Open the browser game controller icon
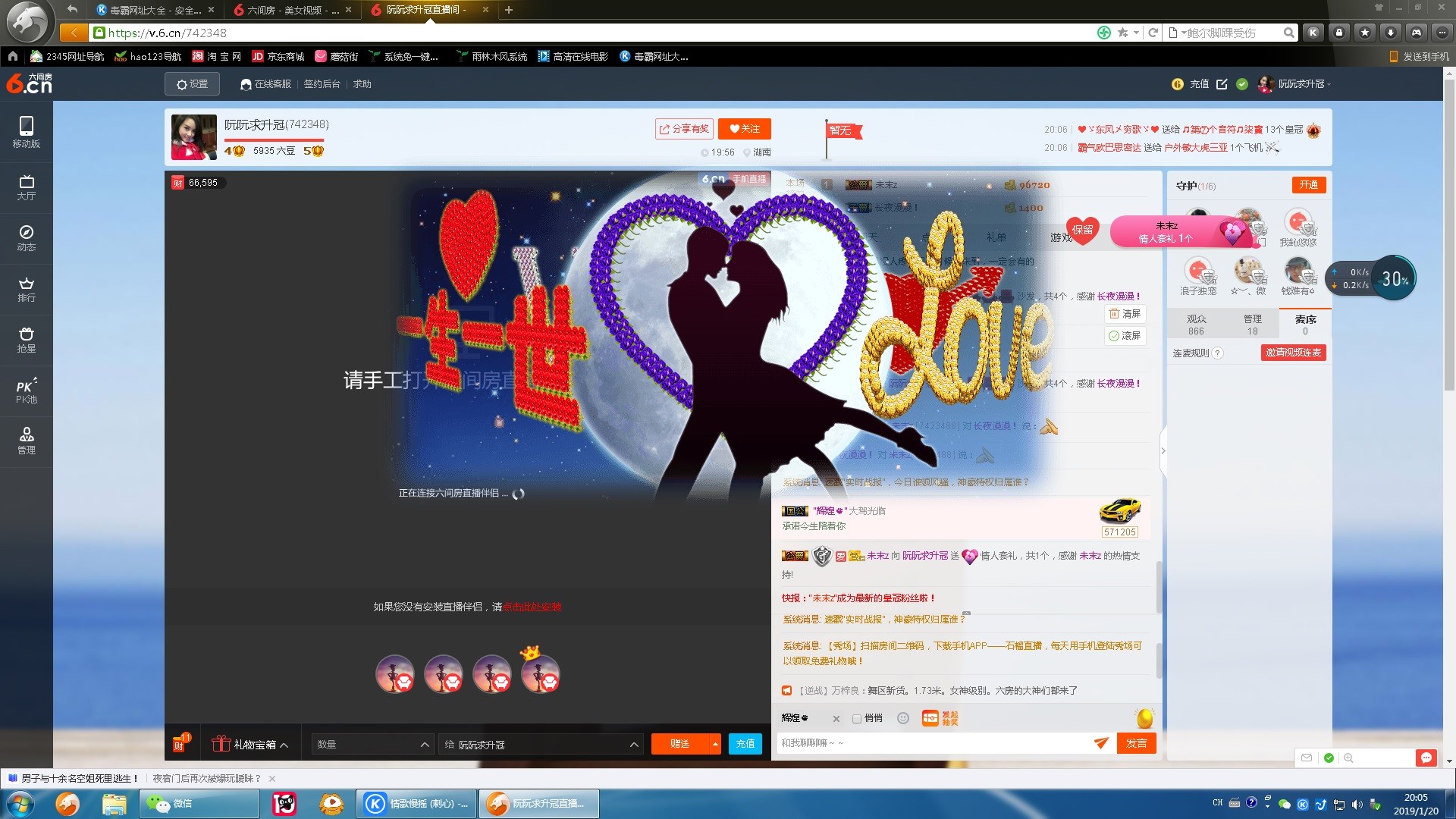This screenshot has height=819, width=1456. tap(1416, 33)
